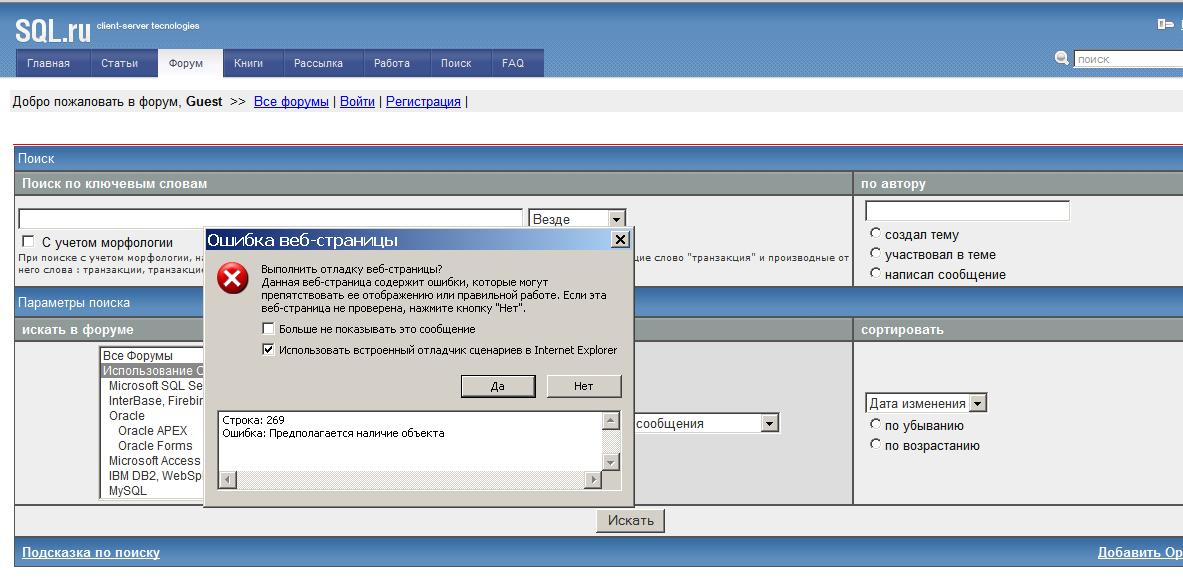Click the SQL.ru site logo
Screen dimensions: 1183x580
point(53,31)
